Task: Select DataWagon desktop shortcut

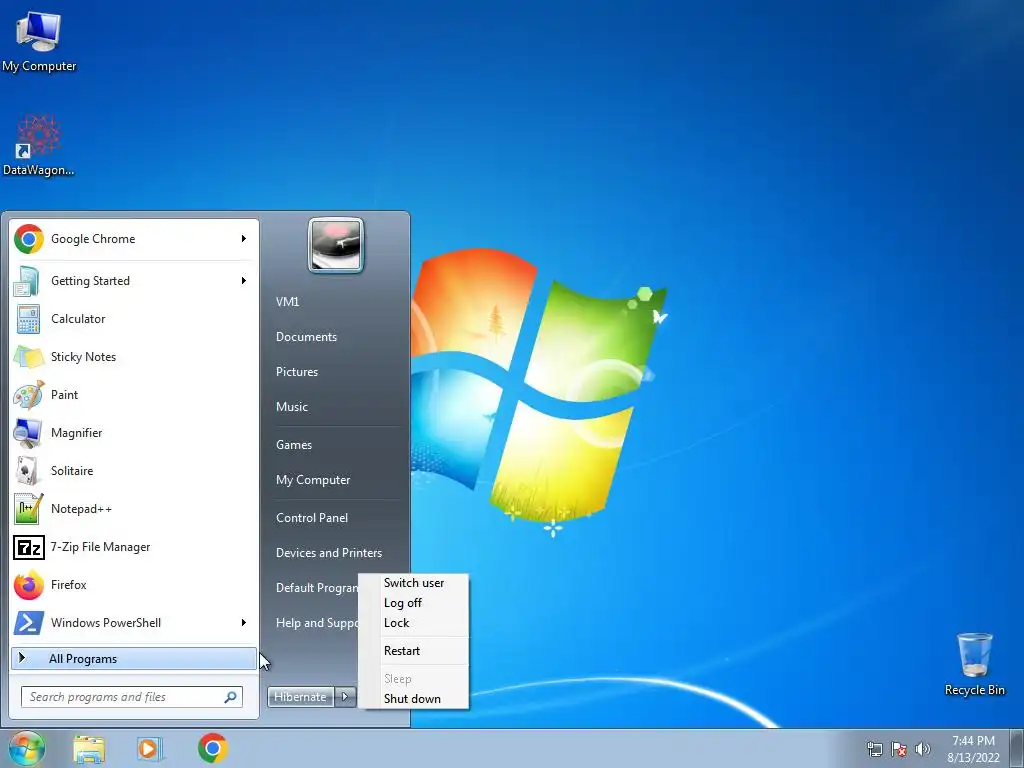Action: (x=39, y=146)
